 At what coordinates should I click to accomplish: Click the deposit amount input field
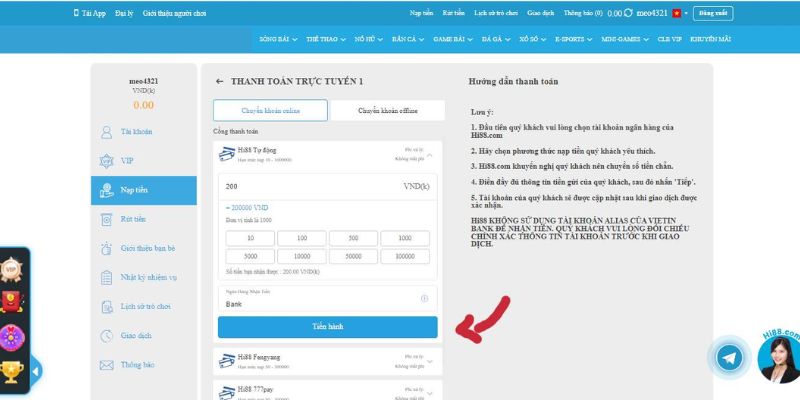(300, 186)
